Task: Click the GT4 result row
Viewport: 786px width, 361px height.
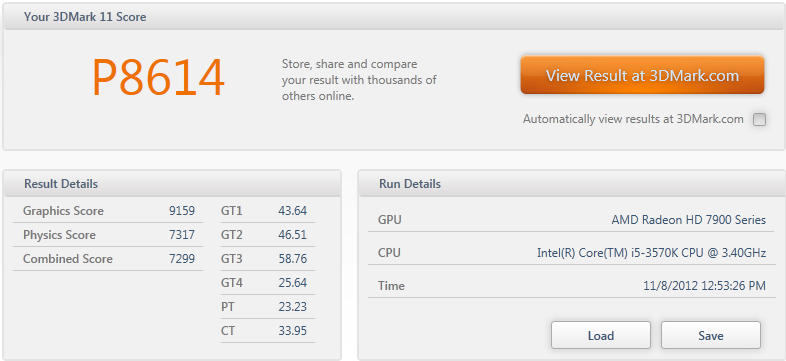Action: pyautogui.click(x=268, y=283)
